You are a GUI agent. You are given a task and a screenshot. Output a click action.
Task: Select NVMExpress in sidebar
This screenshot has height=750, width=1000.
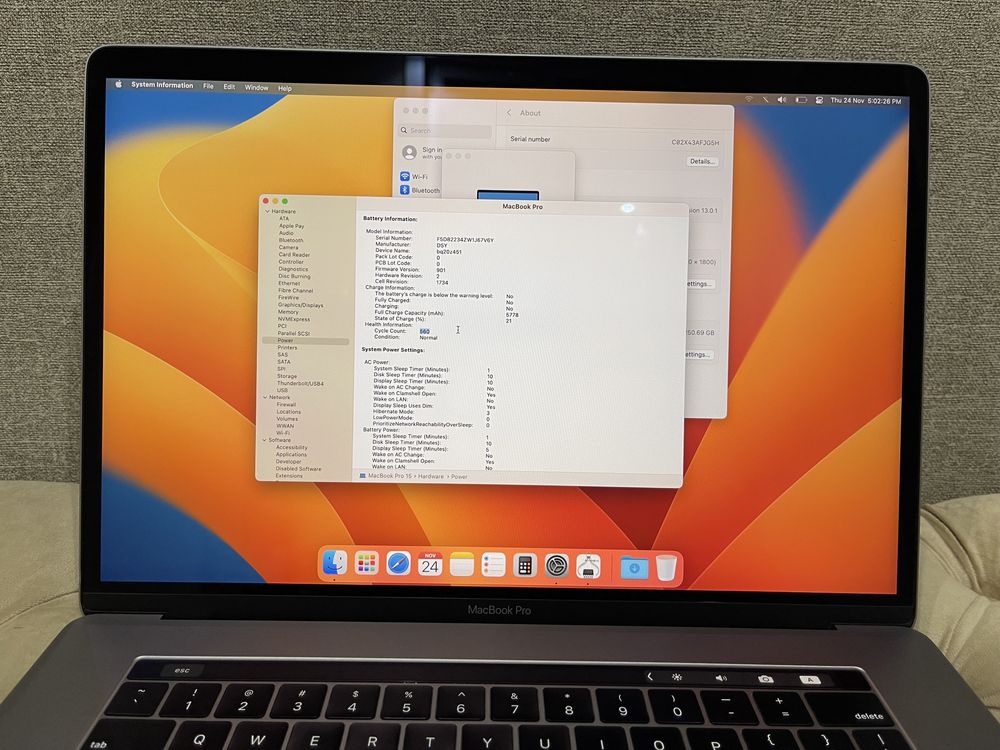tap(293, 319)
